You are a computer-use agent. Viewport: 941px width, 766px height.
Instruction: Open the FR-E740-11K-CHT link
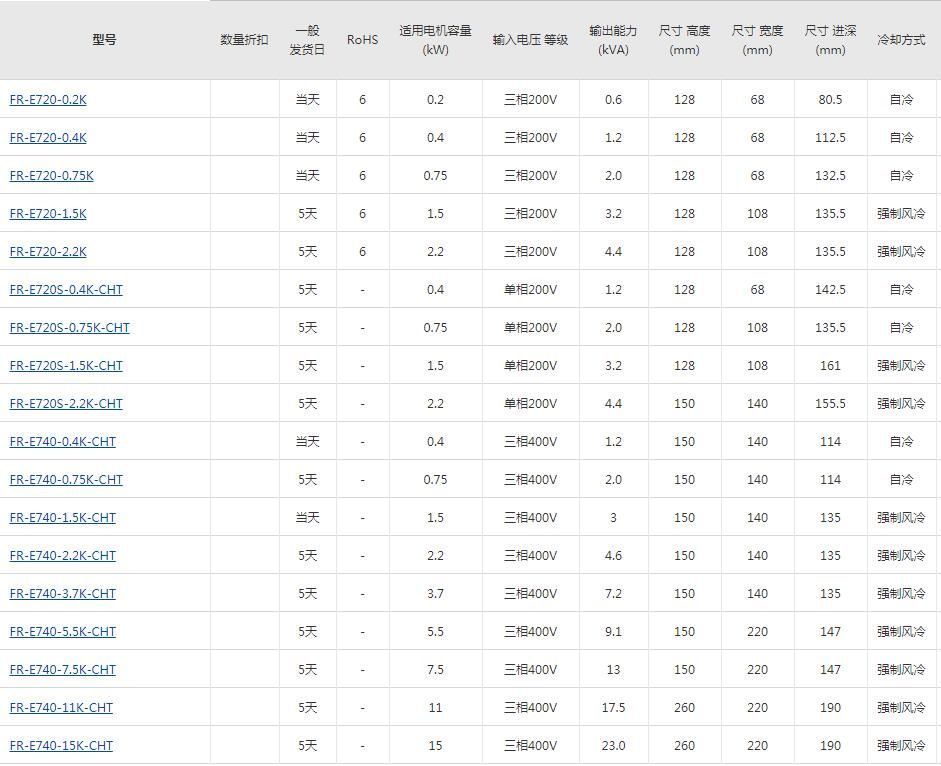click(x=61, y=708)
